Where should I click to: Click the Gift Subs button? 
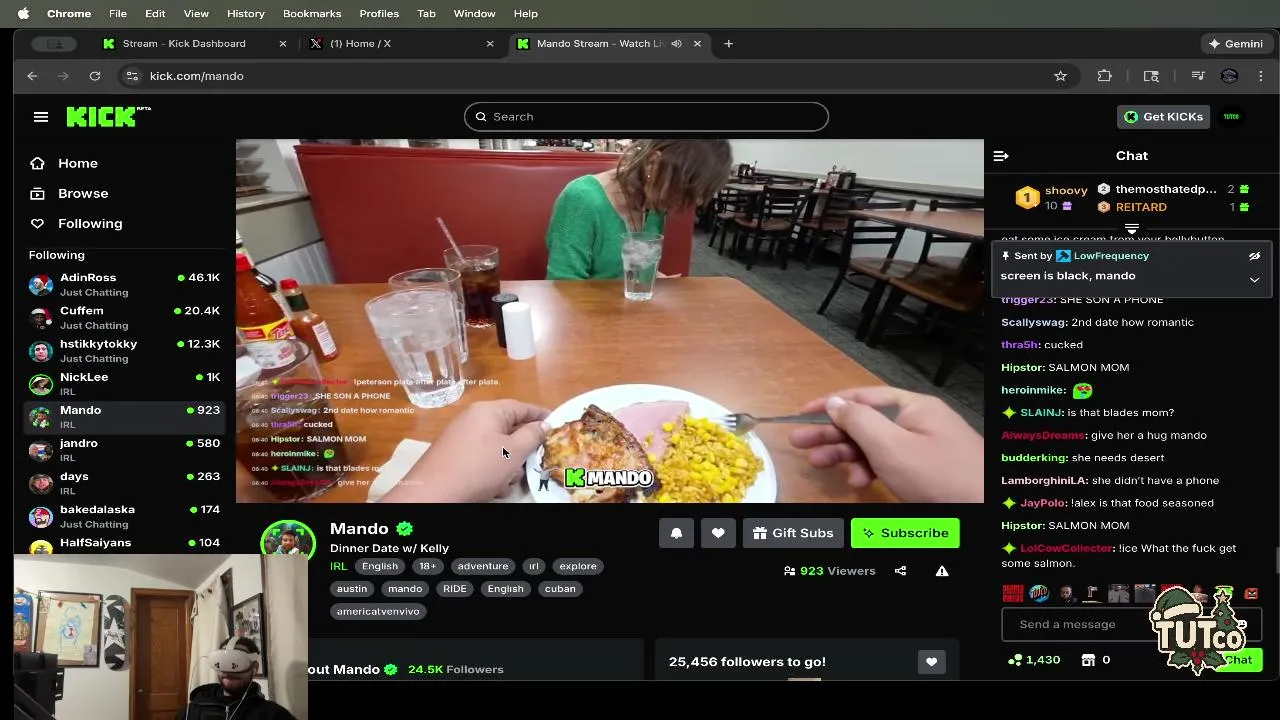794,533
